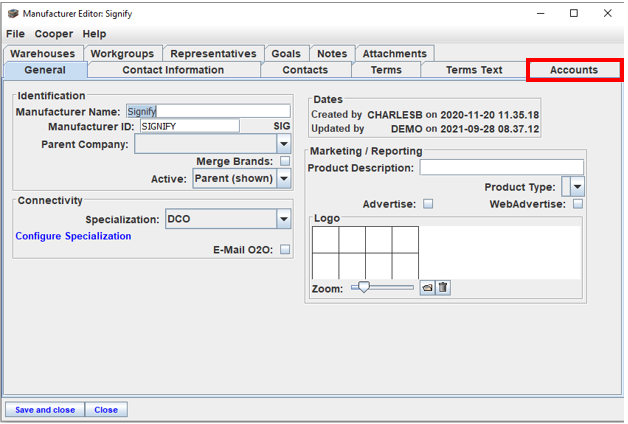Click the CHARLESB creator name

pyautogui.click(x=395, y=115)
